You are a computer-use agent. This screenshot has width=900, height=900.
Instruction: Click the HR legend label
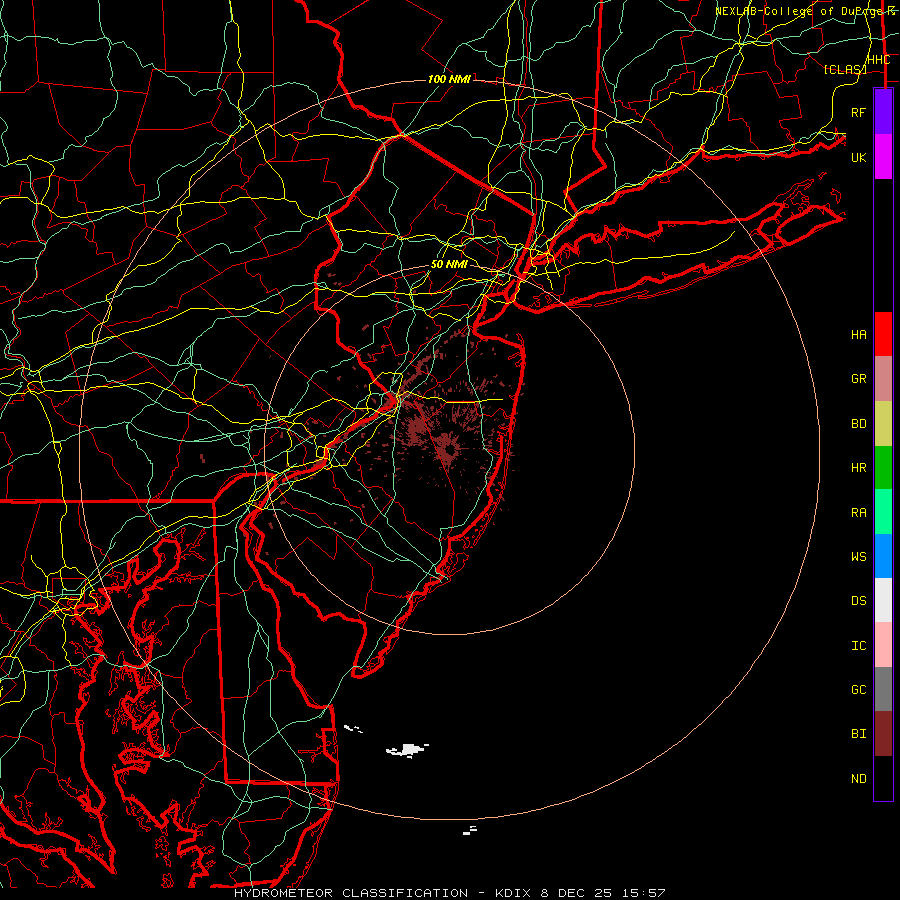coord(858,468)
